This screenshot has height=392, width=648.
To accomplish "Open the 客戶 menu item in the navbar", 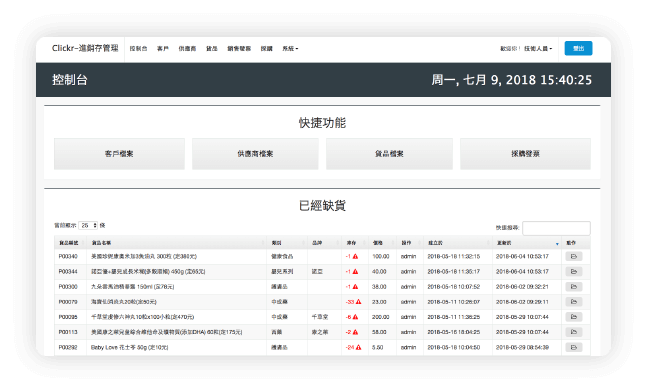I will [163, 49].
